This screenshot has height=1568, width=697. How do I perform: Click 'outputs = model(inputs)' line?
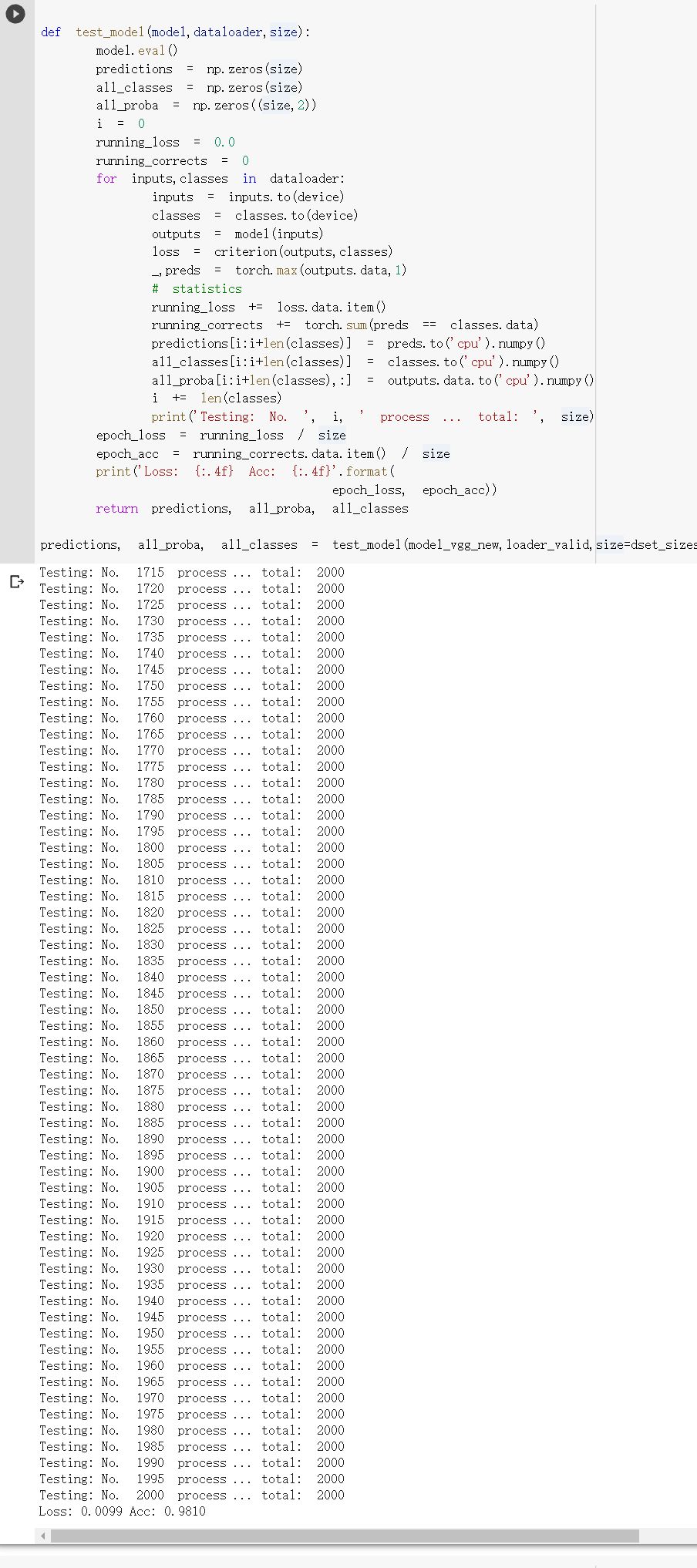[237, 234]
